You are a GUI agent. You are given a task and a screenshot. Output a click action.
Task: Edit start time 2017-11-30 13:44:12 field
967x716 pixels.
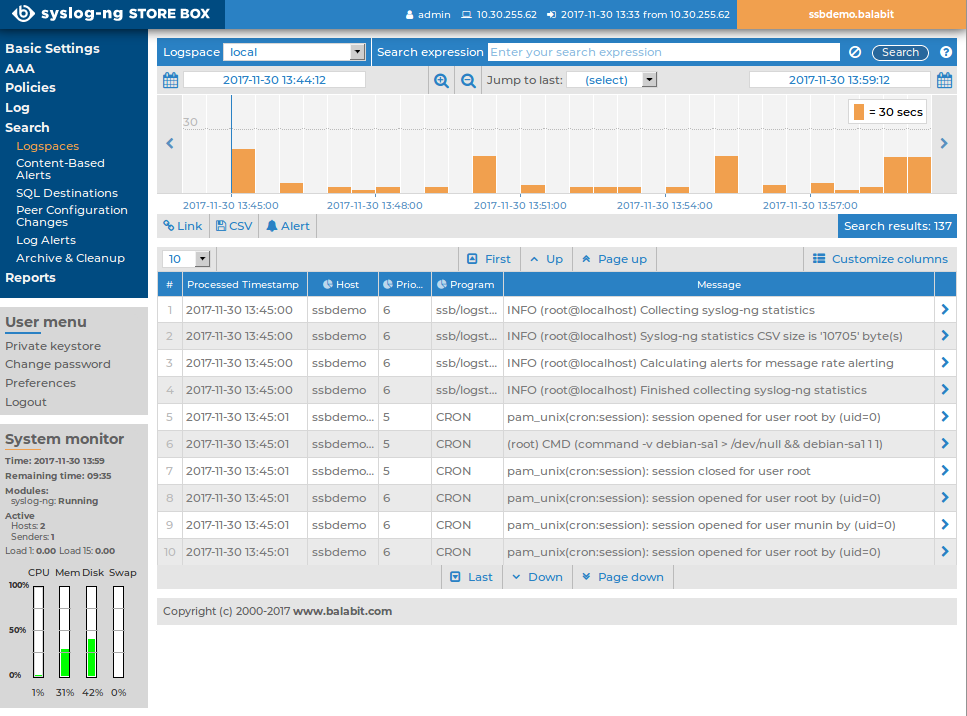tap(274, 80)
